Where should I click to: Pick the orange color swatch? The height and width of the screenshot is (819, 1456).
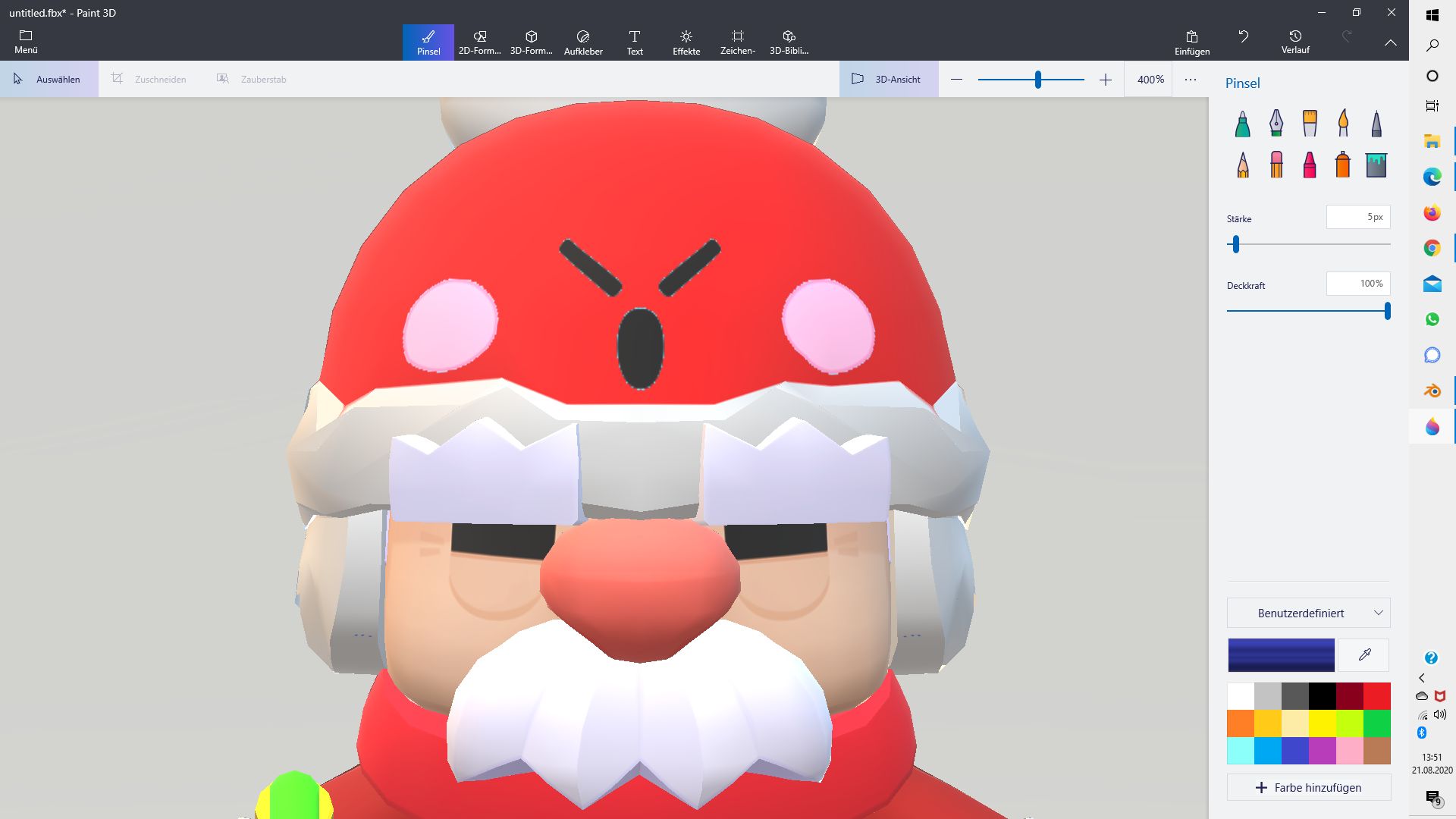(1241, 723)
